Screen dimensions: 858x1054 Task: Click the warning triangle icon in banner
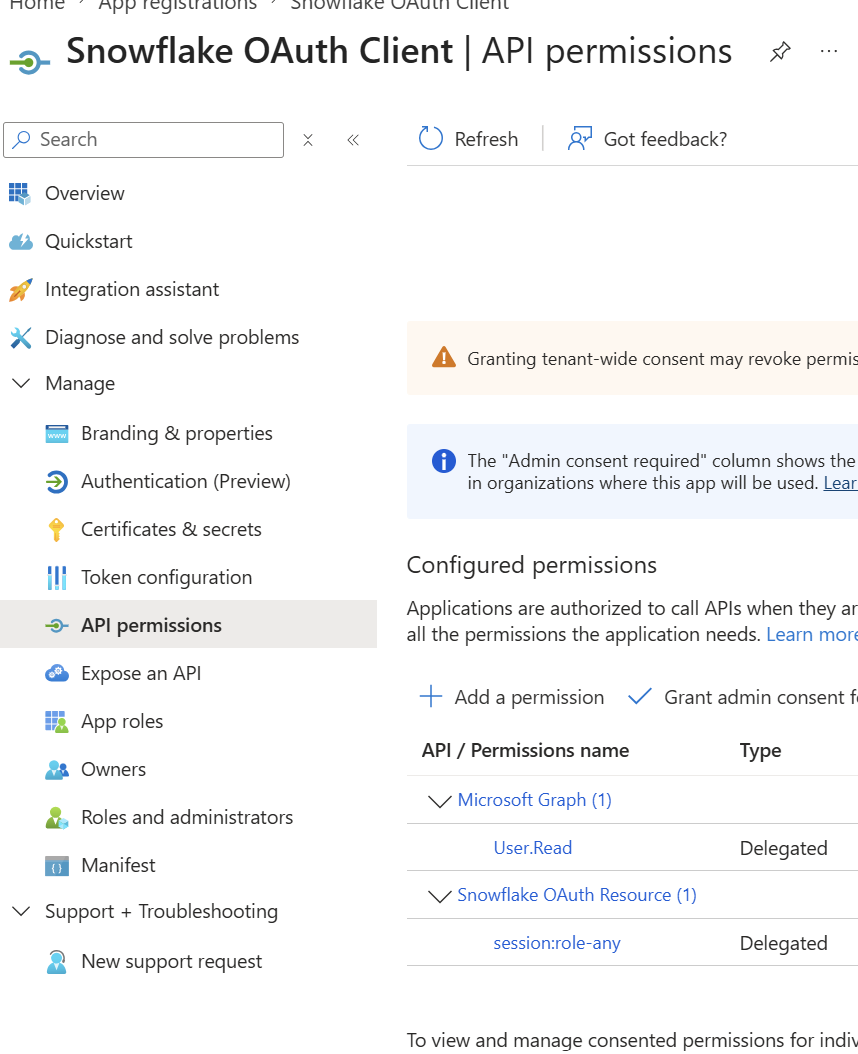[x=444, y=358]
